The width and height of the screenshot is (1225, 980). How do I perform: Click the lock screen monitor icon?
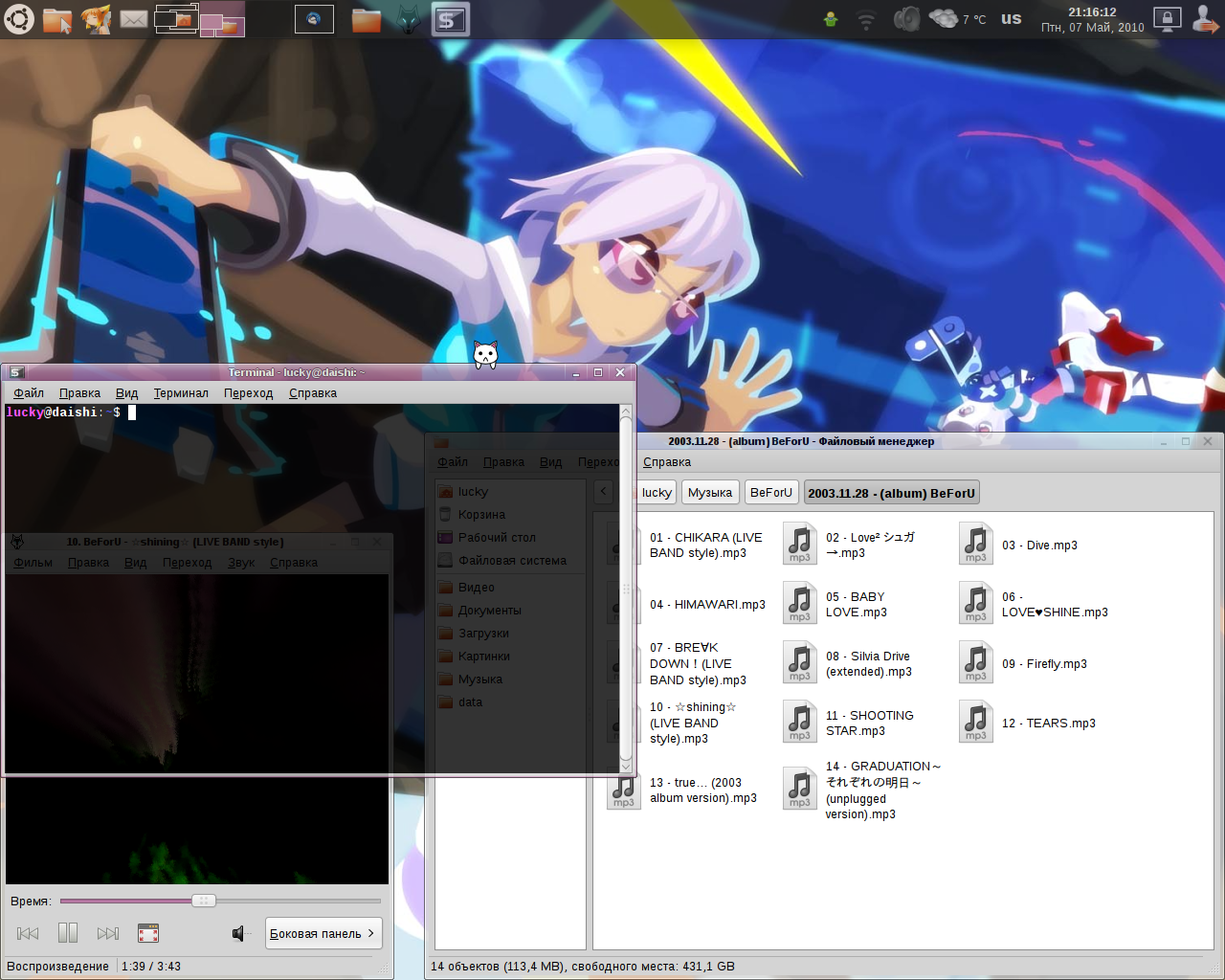tap(1168, 19)
